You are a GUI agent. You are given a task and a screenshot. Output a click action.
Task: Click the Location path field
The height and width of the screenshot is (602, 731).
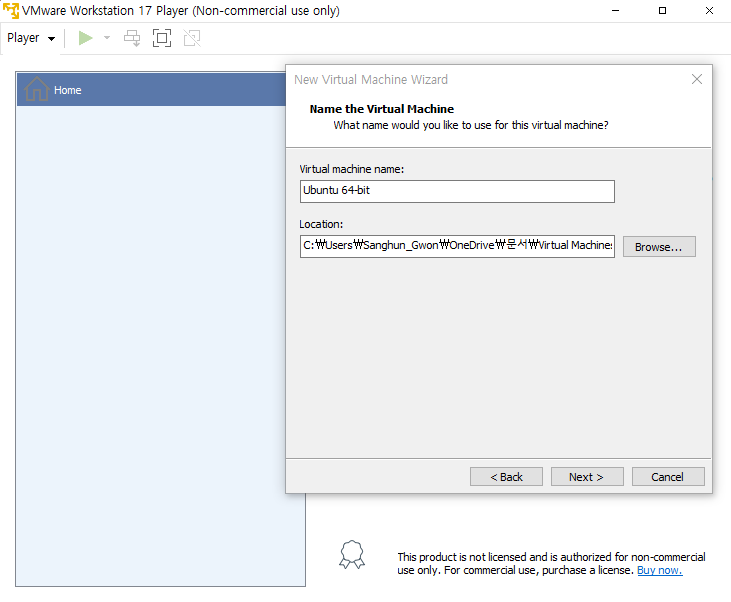pyautogui.click(x=457, y=246)
